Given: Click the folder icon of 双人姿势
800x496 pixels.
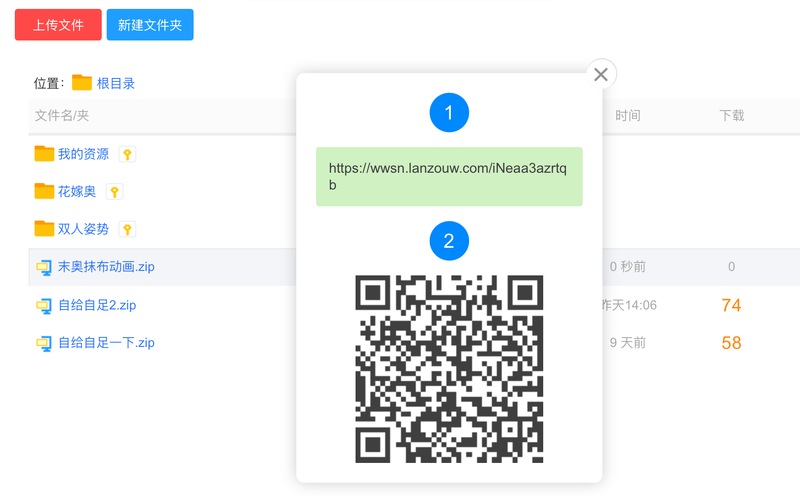Looking at the screenshot, I should pyautogui.click(x=44, y=228).
